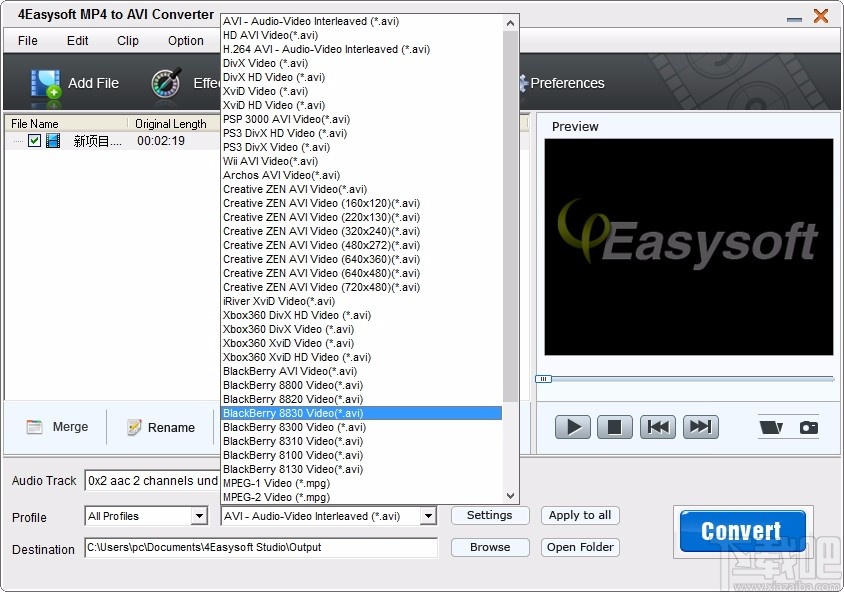Uncheck the 新项目 file checkbox
The image size is (844, 592).
click(34, 141)
